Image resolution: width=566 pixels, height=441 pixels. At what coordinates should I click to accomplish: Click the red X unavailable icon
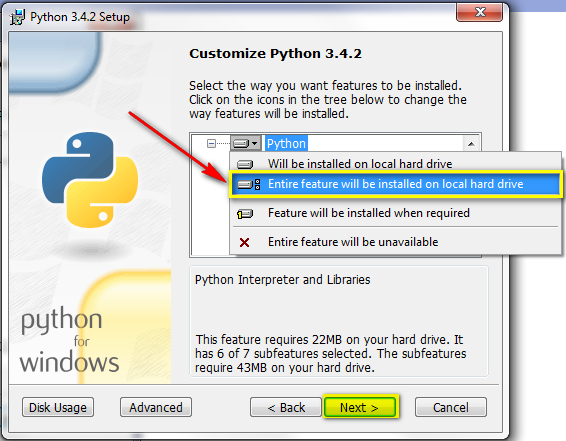tap(244, 242)
